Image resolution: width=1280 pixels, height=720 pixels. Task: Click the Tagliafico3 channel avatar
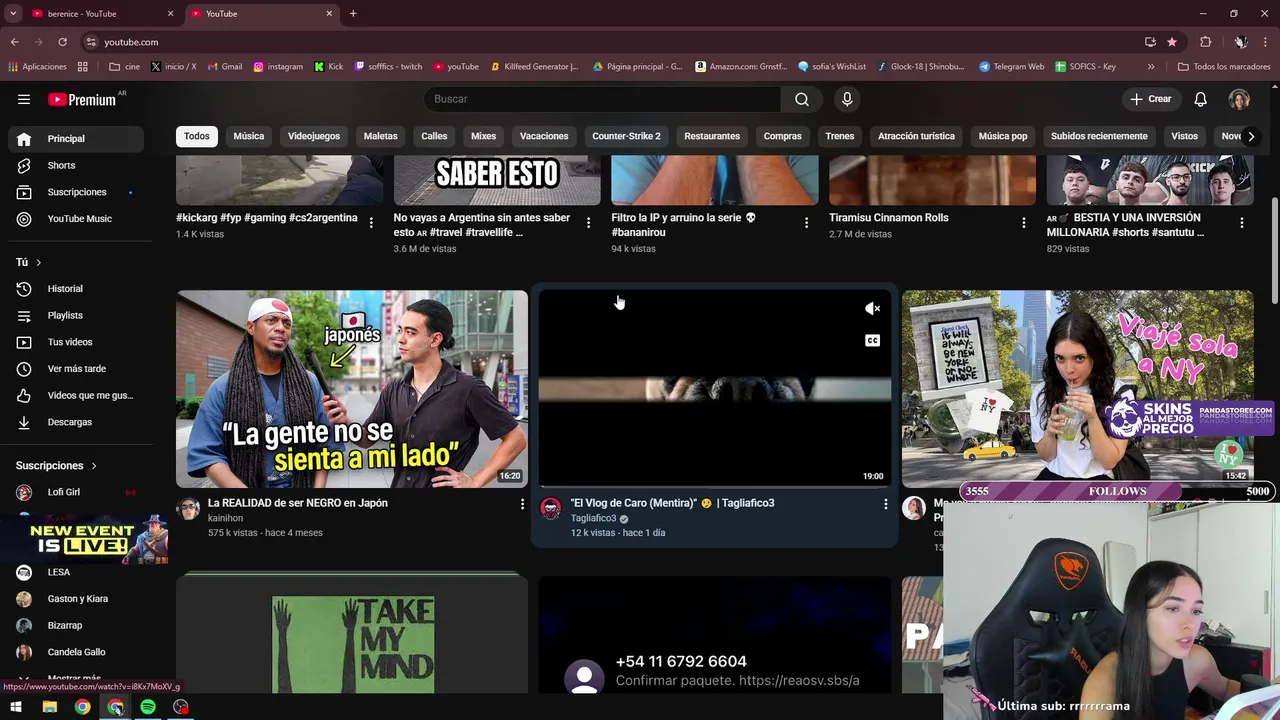(x=551, y=508)
